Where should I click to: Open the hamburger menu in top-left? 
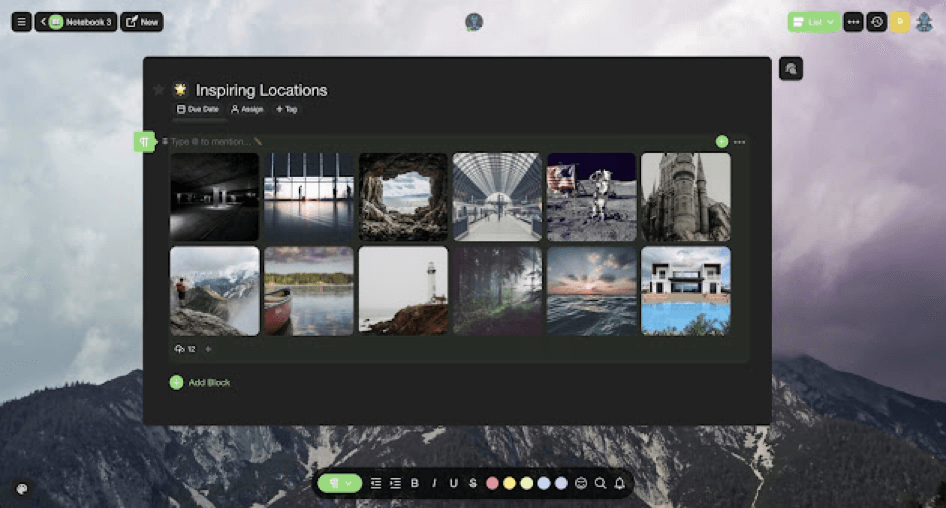[x=21, y=22]
